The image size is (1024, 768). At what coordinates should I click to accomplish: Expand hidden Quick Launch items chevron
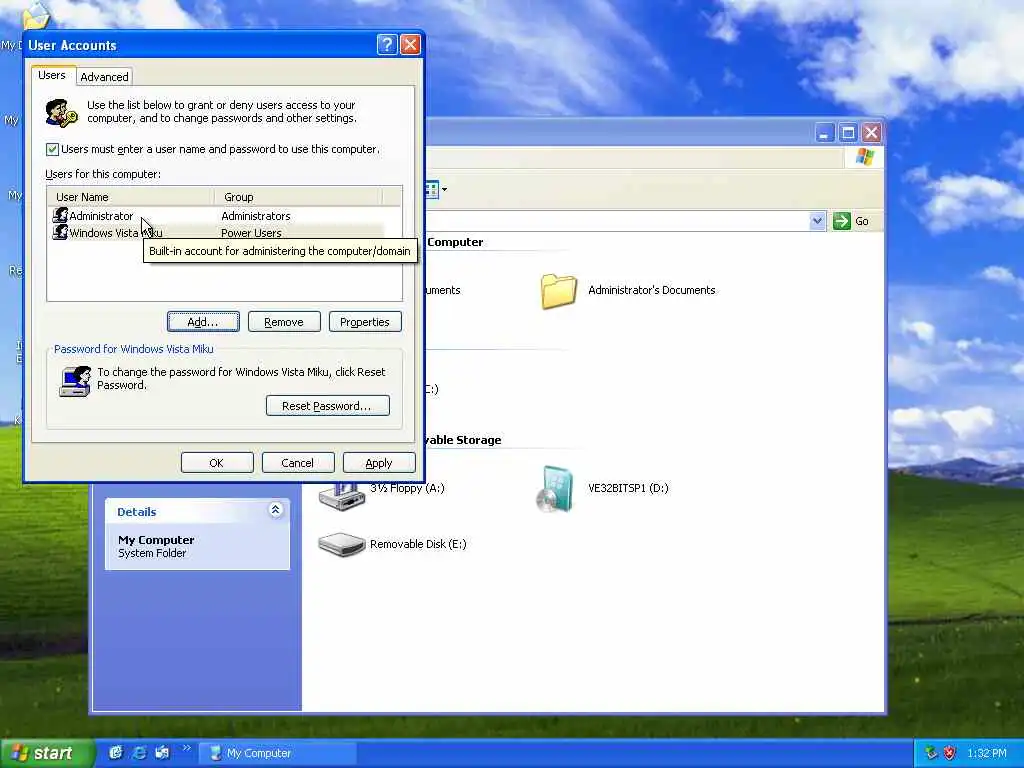pos(186,748)
